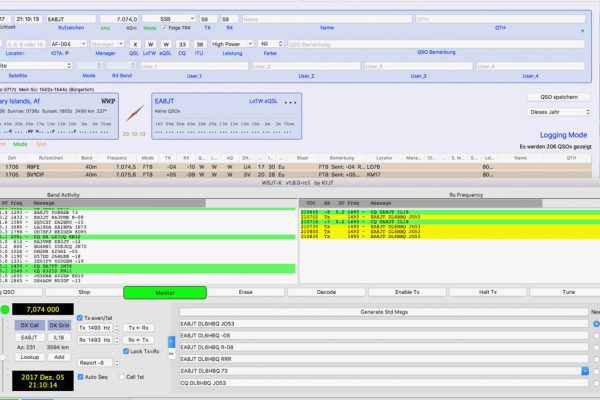Click small collapse triangle below QTH field
The height and width of the screenshot is (400, 600).
pyautogui.click(x=582, y=31)
